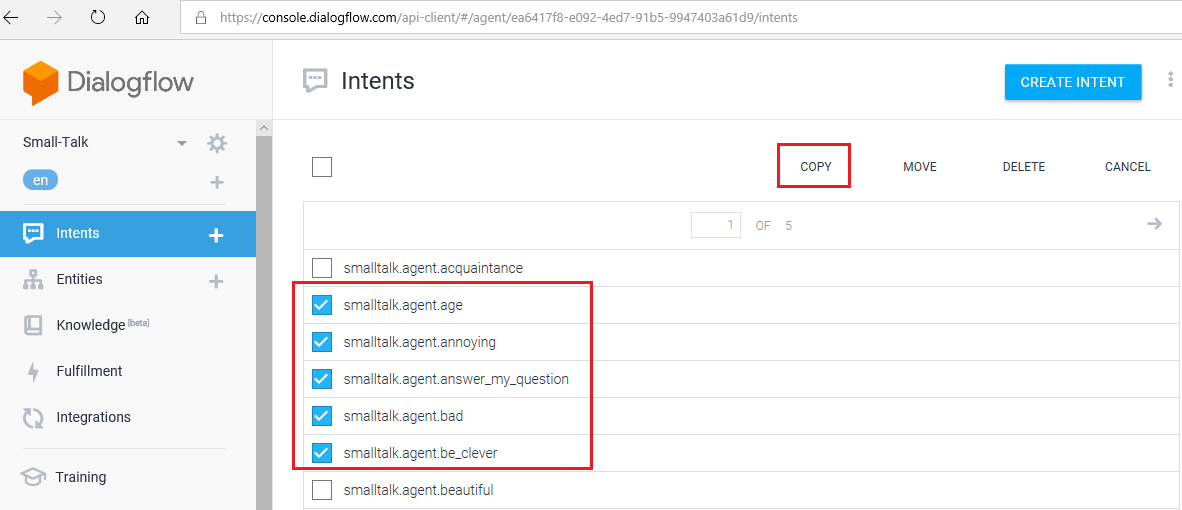
Task: Toggle the select-all intents checkbox
Action: tap(322, 167)
